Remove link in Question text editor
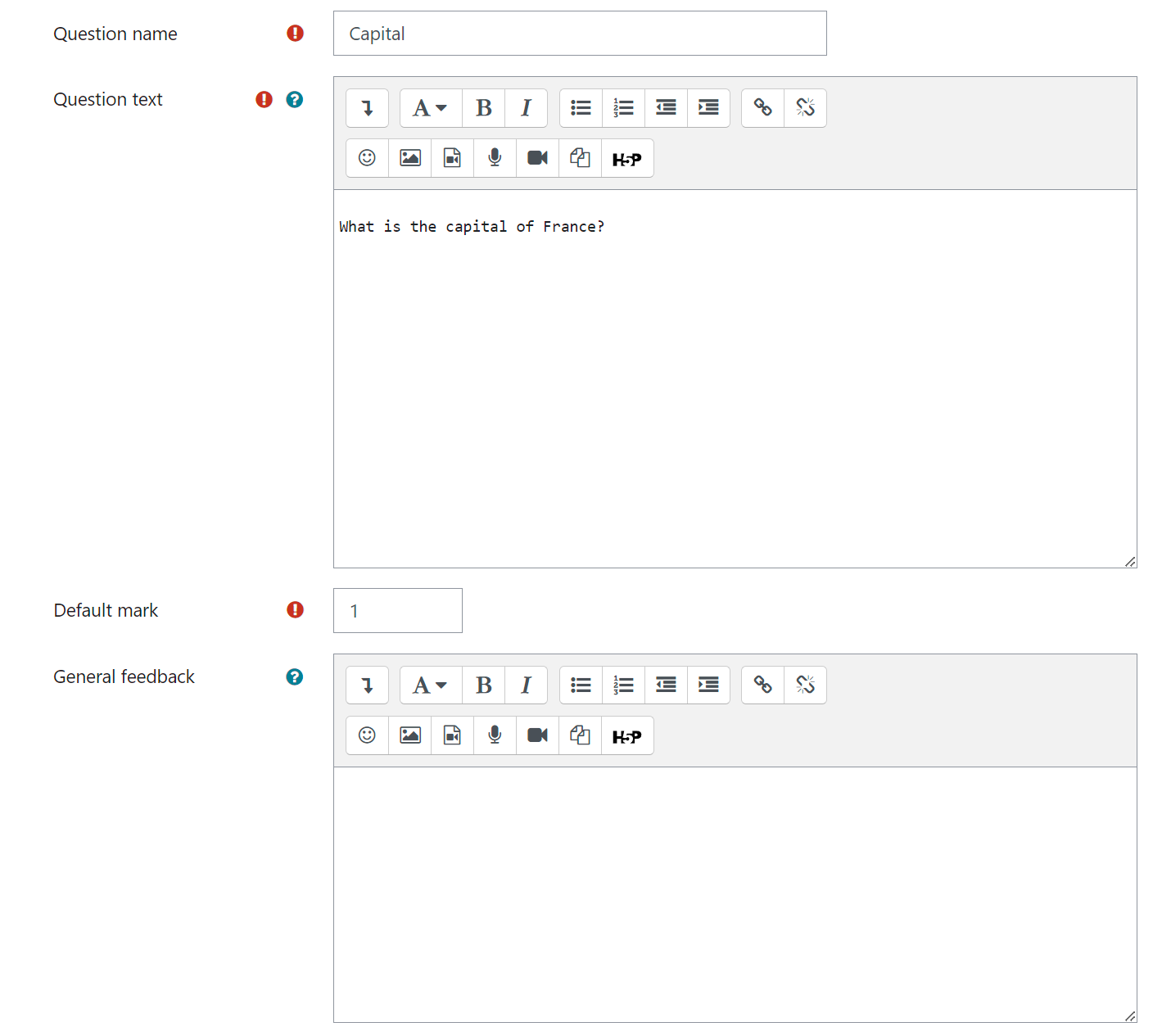 (x=806, y=108)
